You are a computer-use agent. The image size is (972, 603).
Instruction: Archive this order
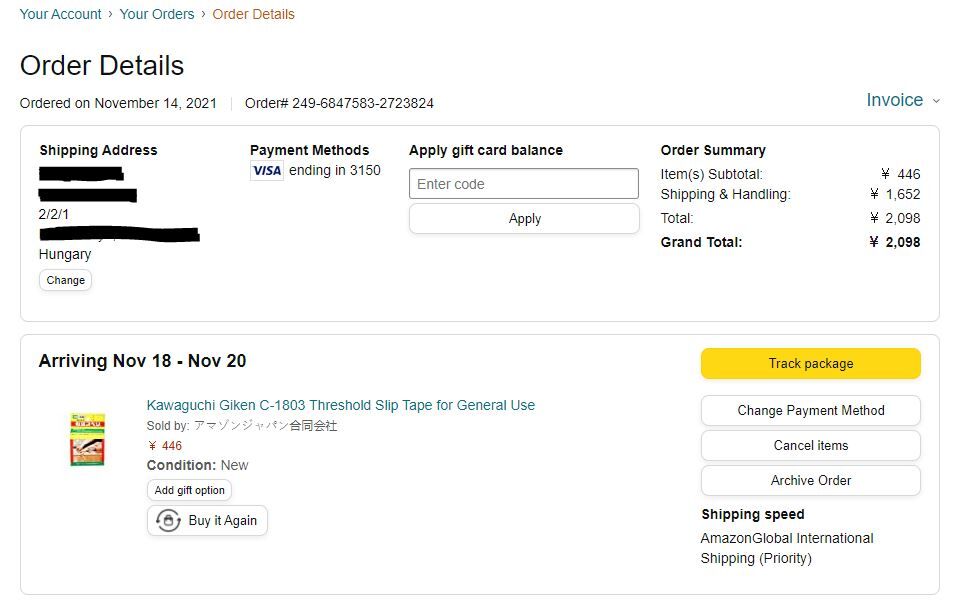[x=810, y=480]
